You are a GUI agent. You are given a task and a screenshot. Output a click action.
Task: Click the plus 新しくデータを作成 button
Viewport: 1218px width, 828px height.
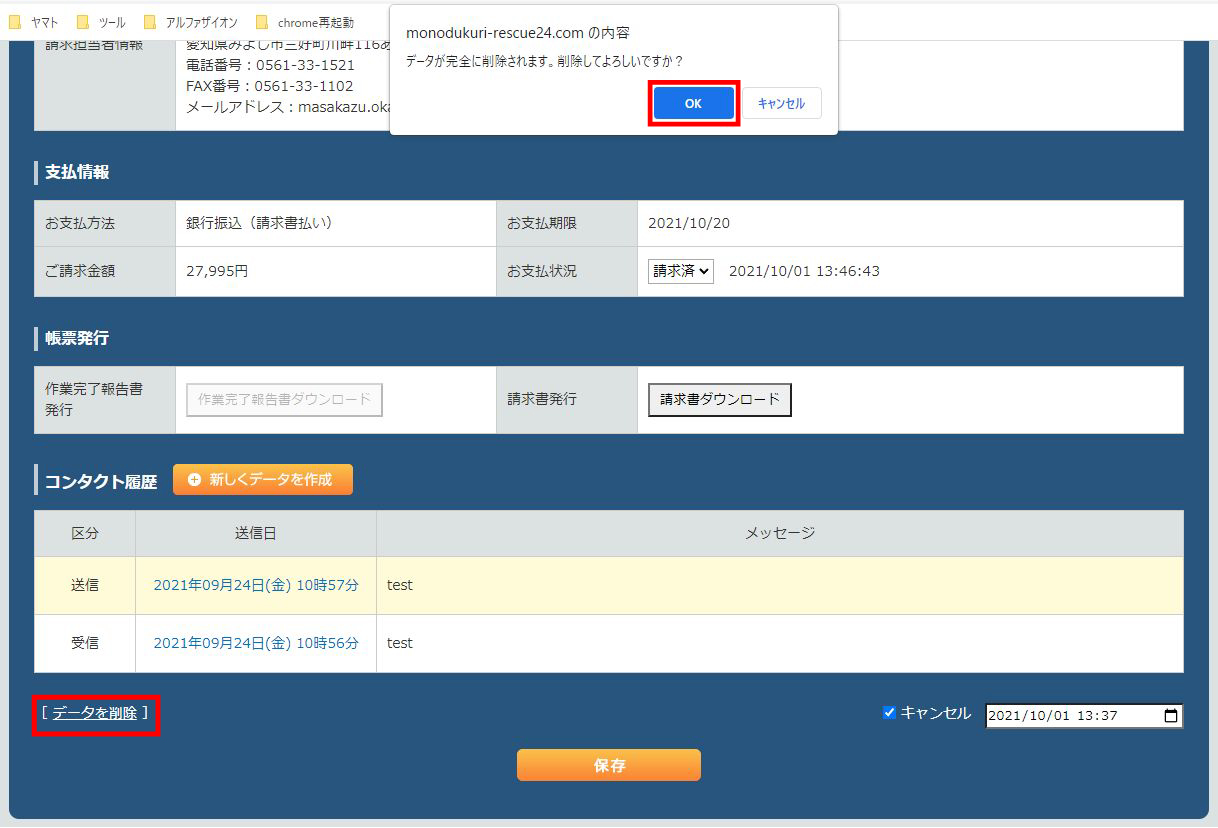pyautogui.click(x=262, y=480)
